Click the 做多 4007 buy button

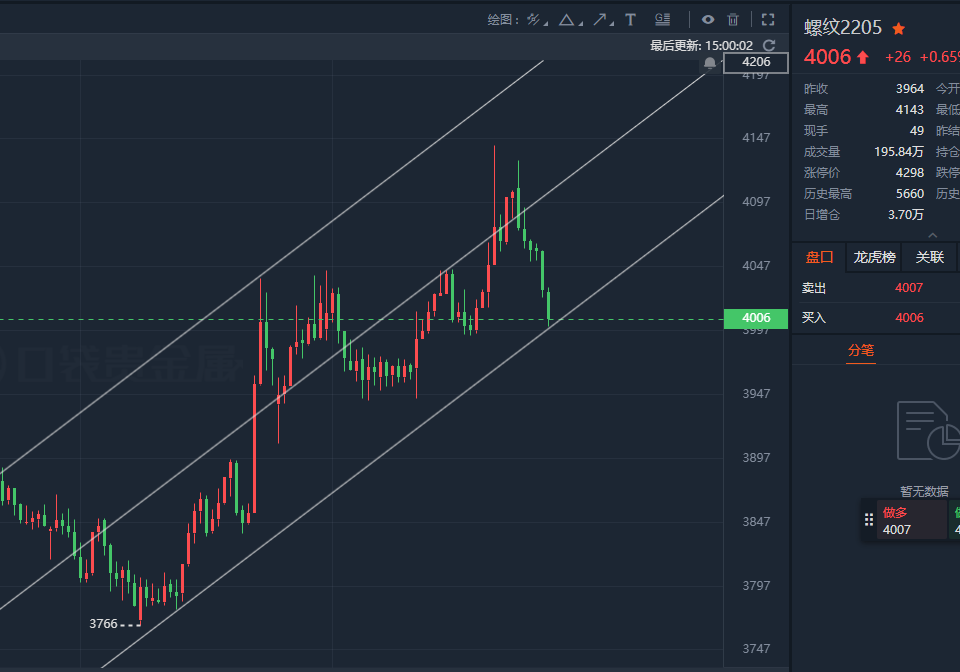[912, 520]
